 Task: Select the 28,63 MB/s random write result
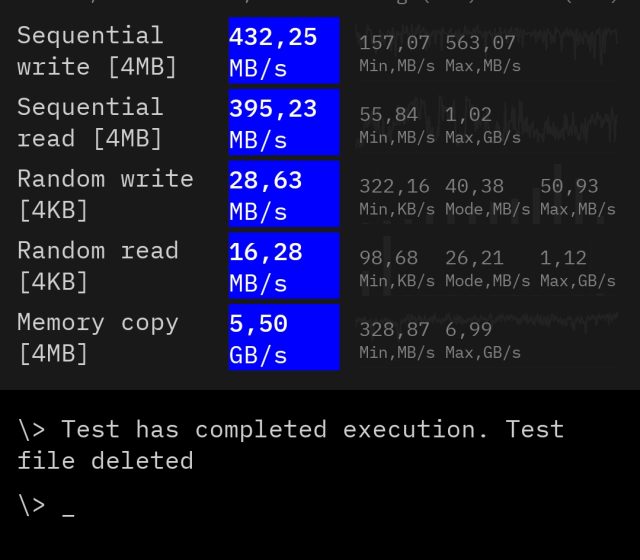click(283, 195)
